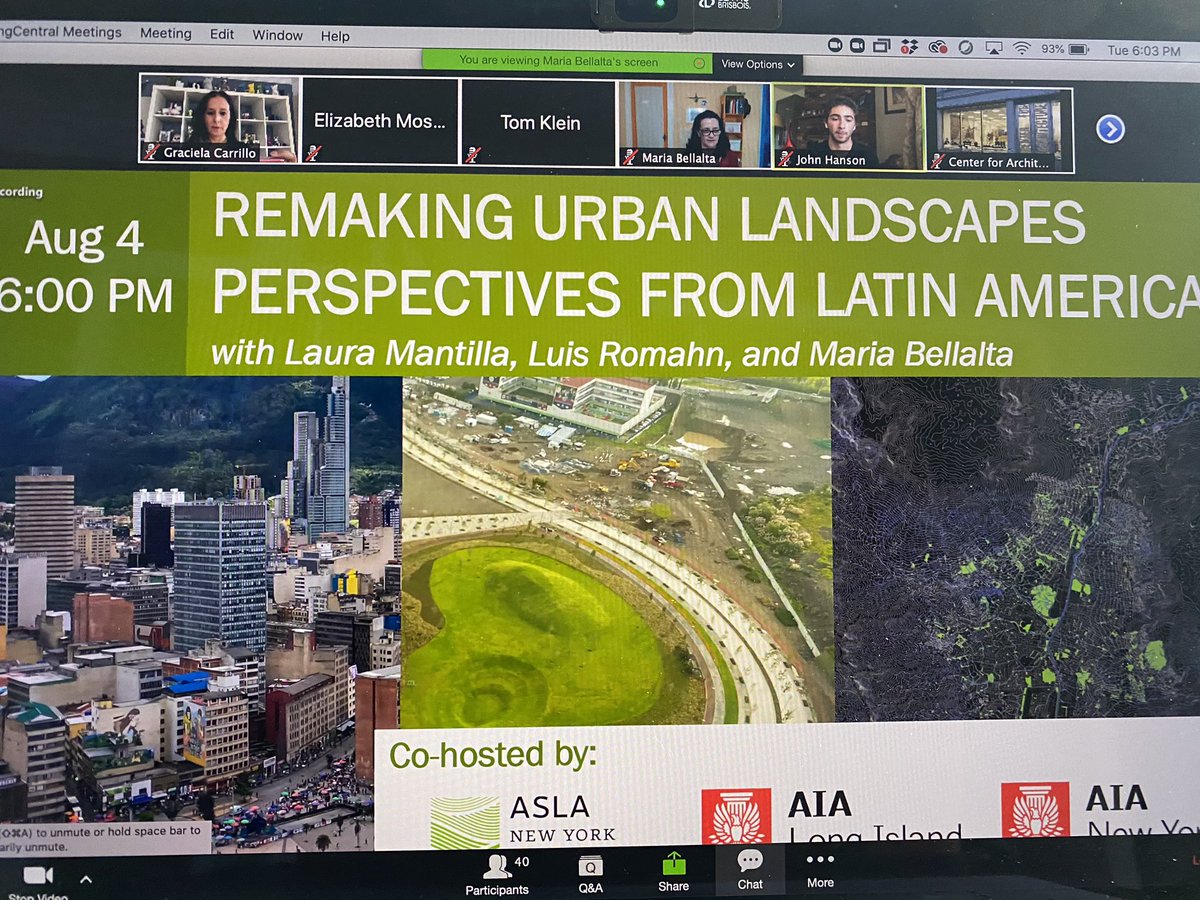Image resolution: width=1200 pixels, height=900 pixels.
Task: Click the green Share screen button
Action: pos(674,872)
